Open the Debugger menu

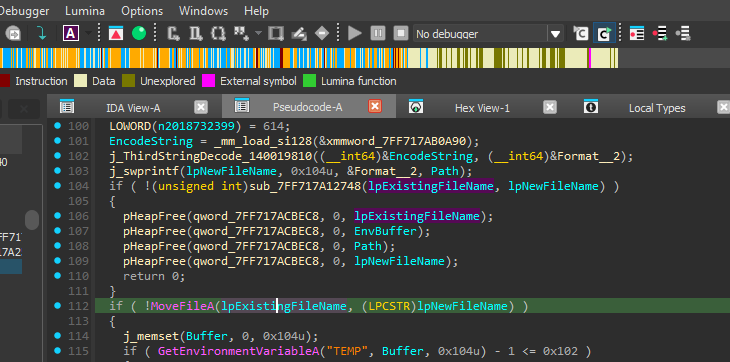point(25,11)
